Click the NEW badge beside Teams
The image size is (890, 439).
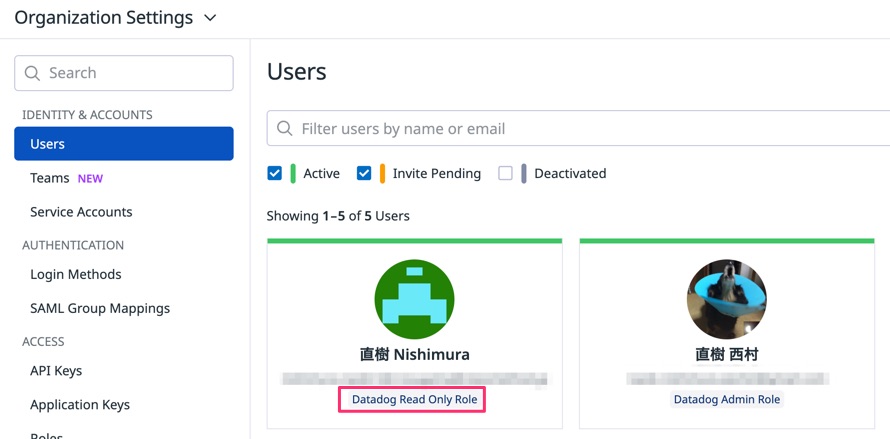click(x=90, y=178)
